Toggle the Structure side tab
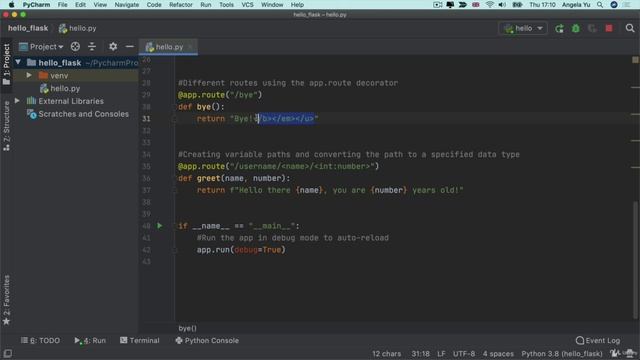640x360 pixels. [6, 126]
